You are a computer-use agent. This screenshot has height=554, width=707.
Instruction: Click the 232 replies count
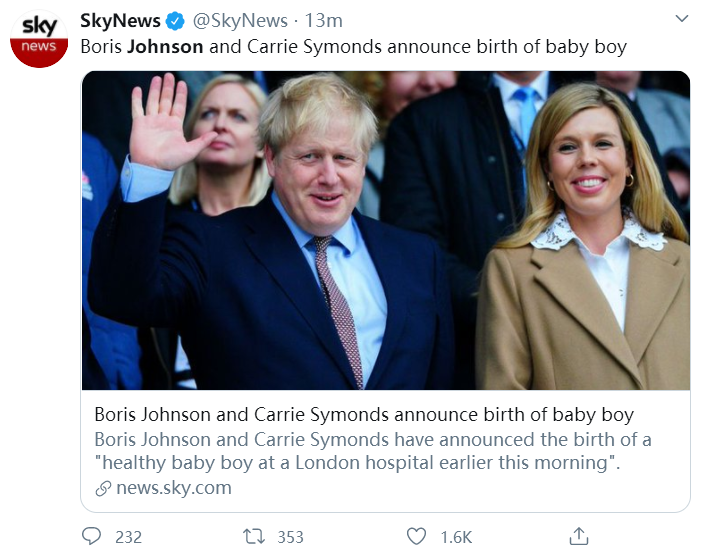(128, 537)
